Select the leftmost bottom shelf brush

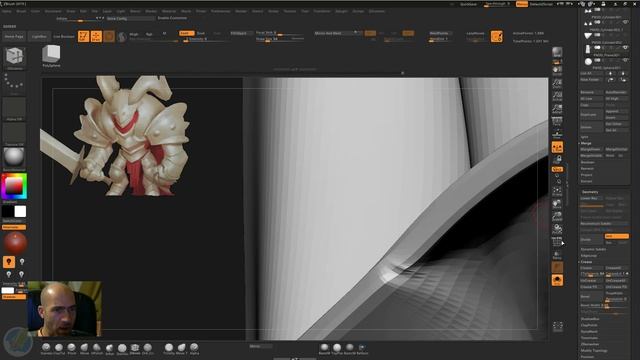pyautogui.click(x=46, y=348)
